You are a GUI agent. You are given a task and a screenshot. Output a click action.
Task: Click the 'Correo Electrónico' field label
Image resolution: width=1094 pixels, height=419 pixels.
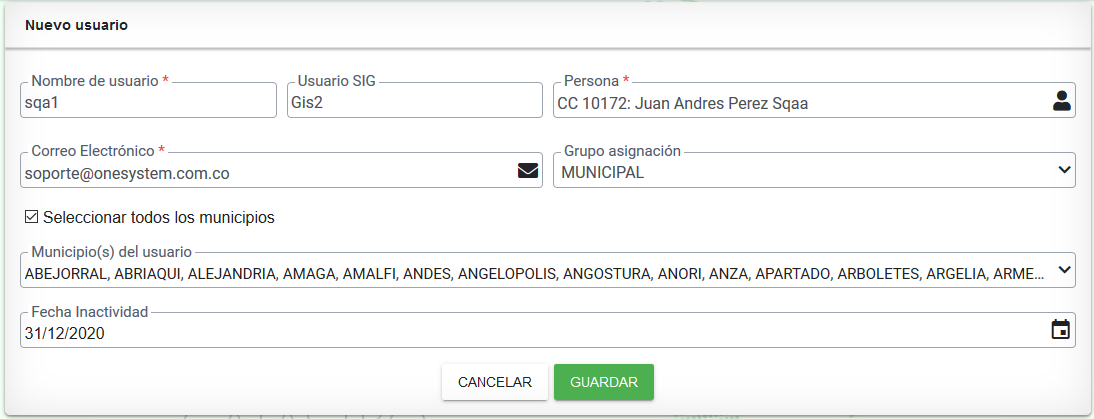[93, 151]
